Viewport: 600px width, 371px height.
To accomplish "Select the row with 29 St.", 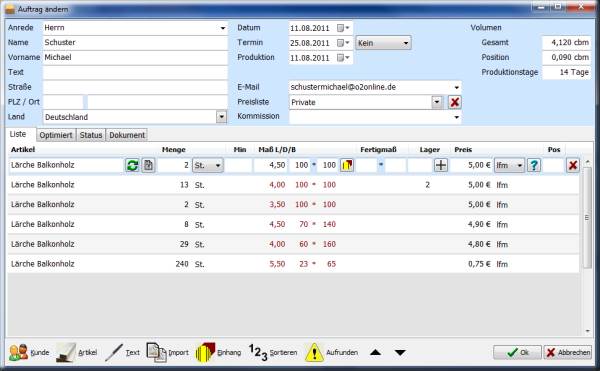I will (293, 244).
